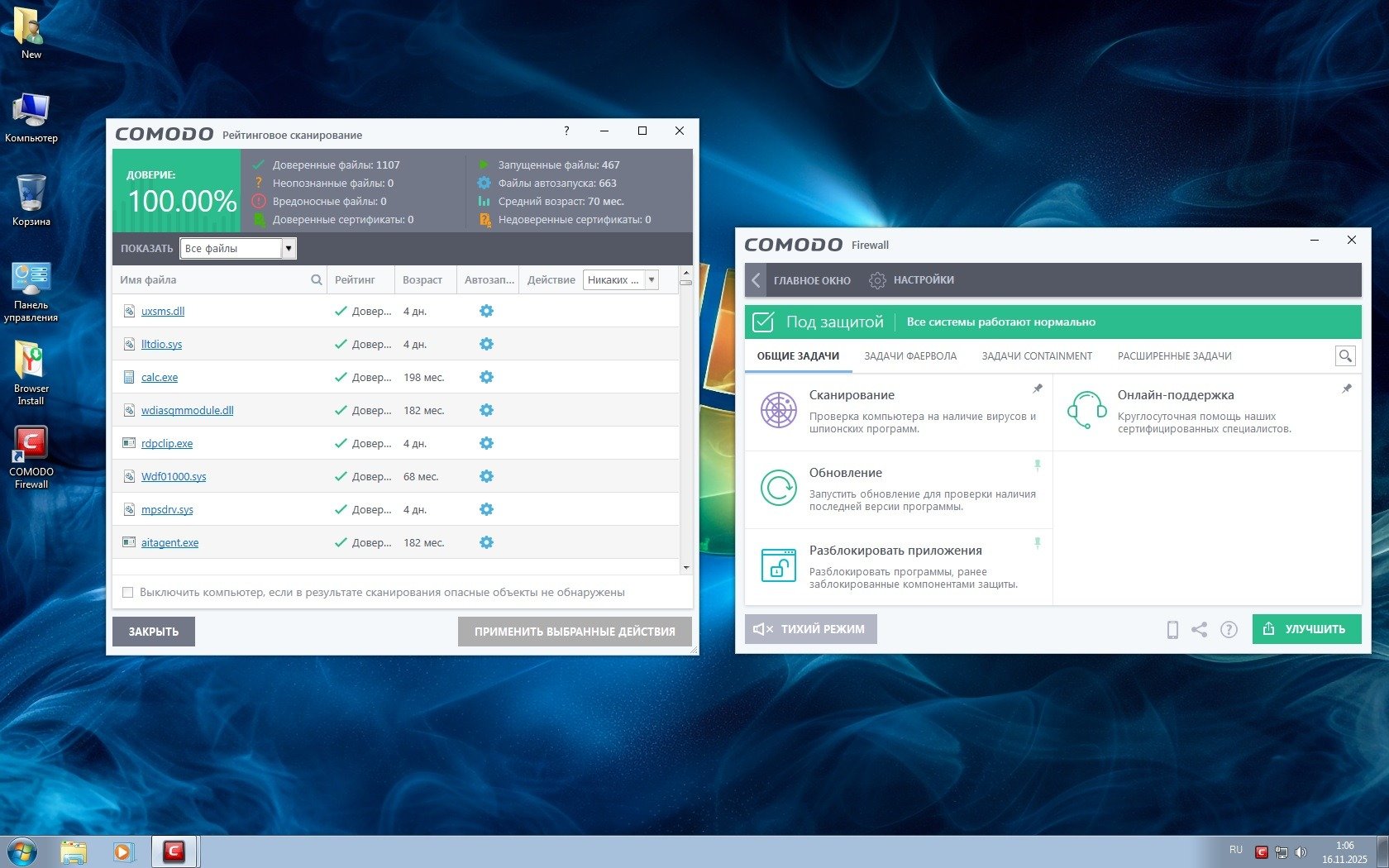Toggle the pin for the Update task
Image resolution: width=1389 pixels, height=868 pixels.
[1038, 466]
